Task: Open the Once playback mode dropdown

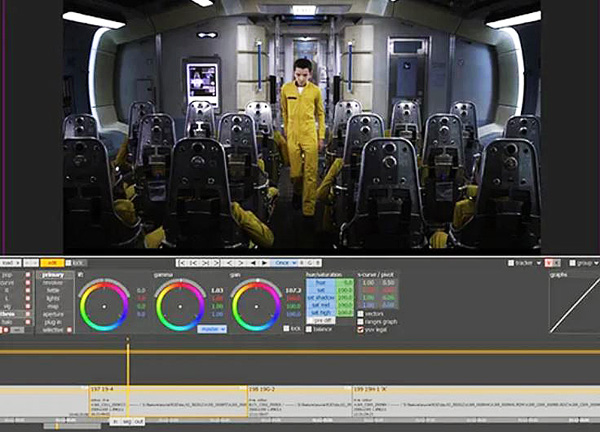Action: coord(284,263)
